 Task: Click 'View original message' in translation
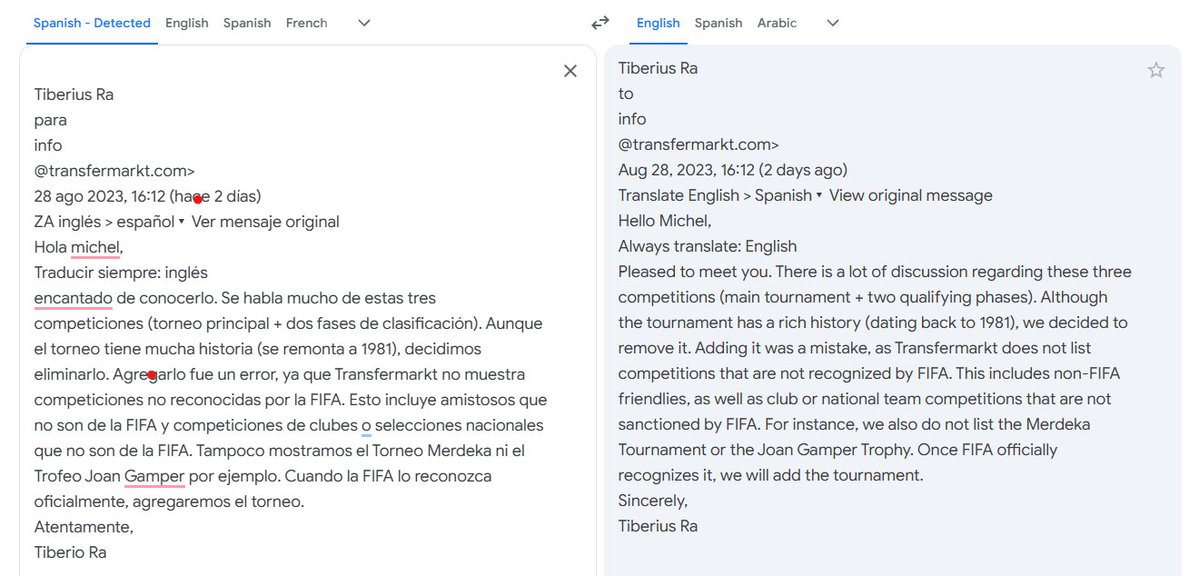coord(911,195)
